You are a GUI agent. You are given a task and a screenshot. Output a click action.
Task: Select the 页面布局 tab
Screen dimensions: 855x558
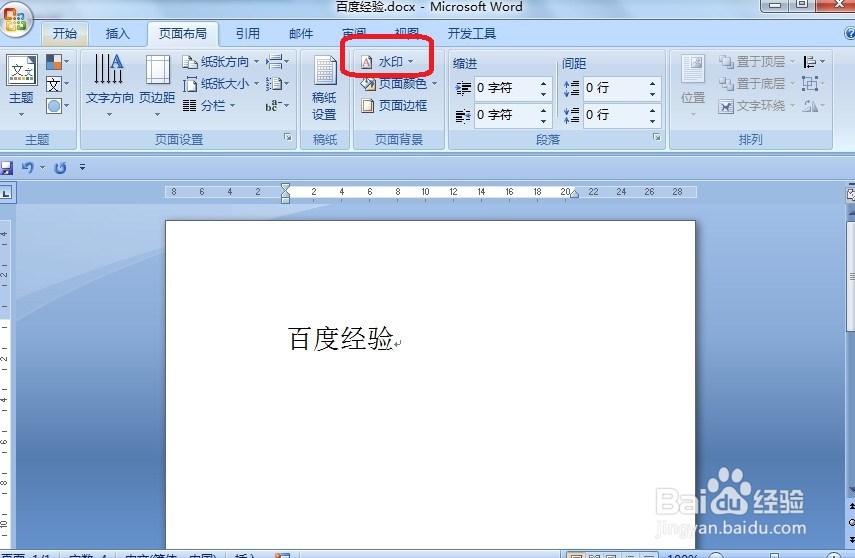point(183,34)
